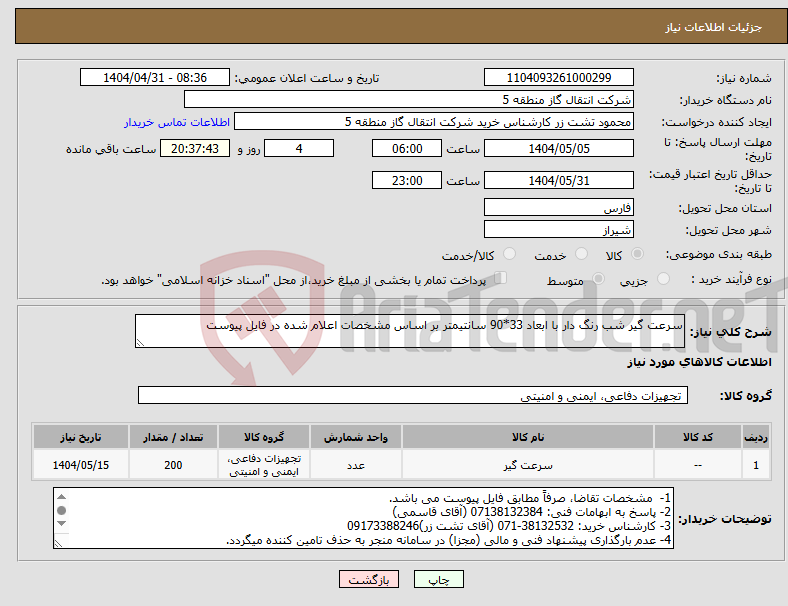Click the چاپ print button
This screenshot has height=606, width=788.
(x=438, y=579)
